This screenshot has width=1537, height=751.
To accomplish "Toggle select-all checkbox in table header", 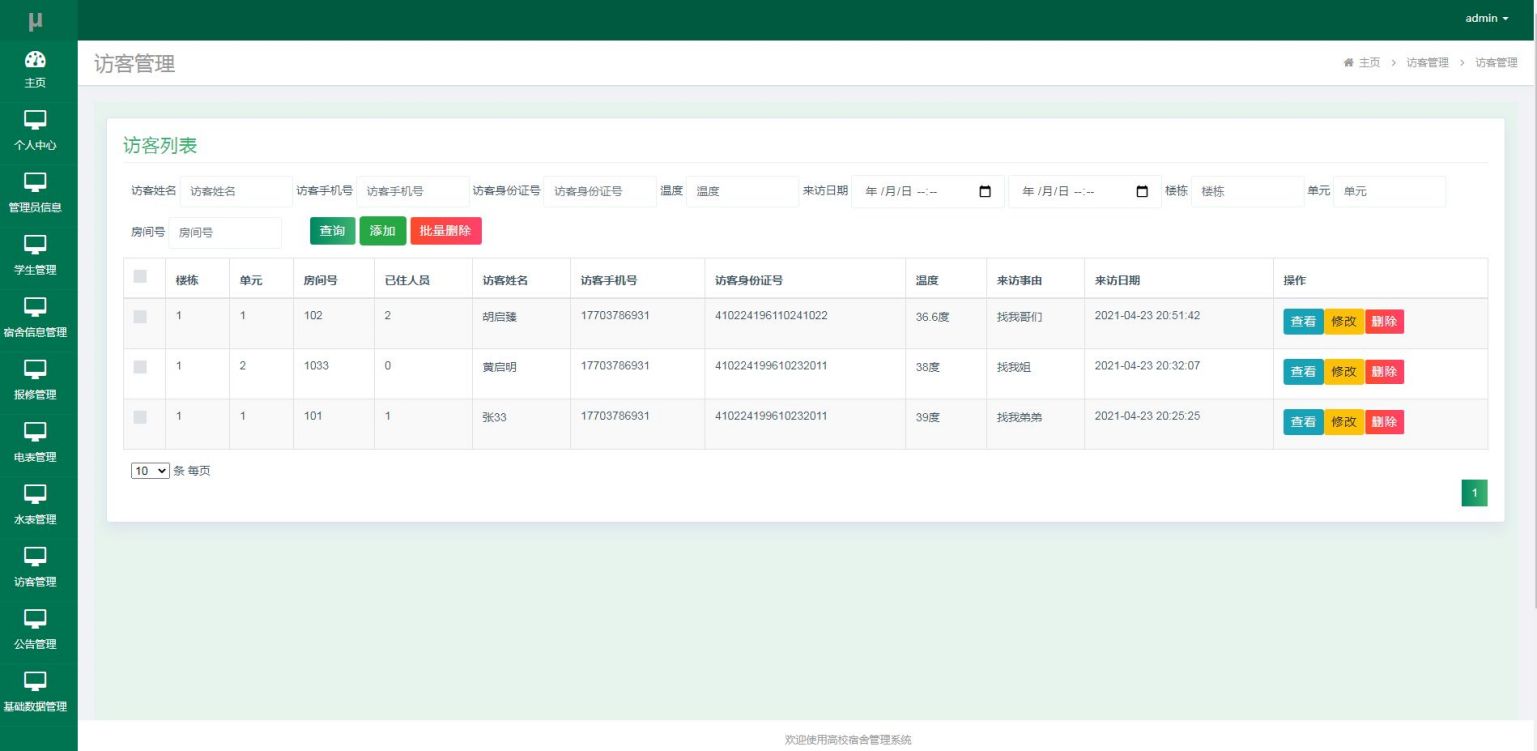I will pos(140,276).
